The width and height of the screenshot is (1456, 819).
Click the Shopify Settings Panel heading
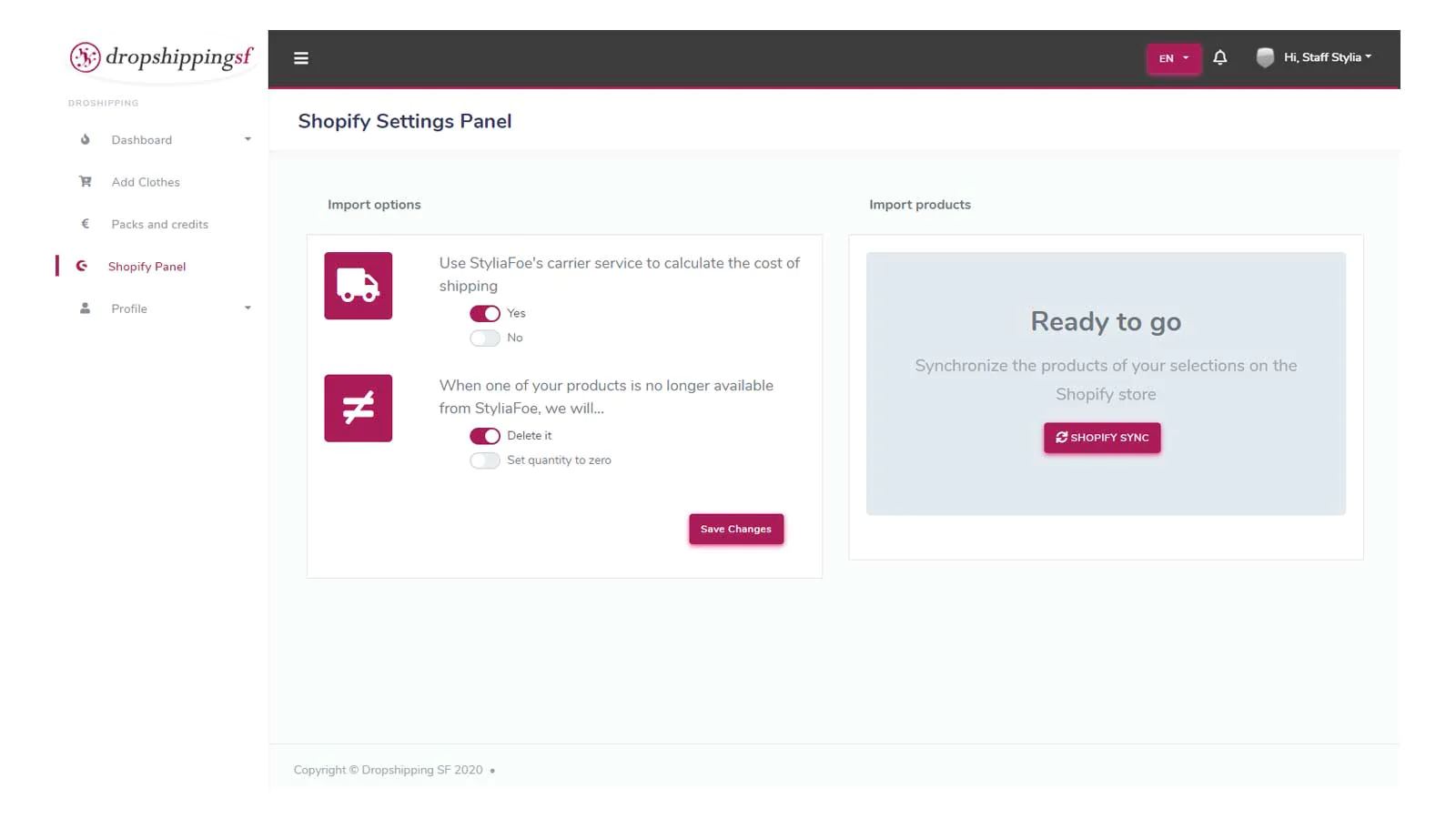405,121
